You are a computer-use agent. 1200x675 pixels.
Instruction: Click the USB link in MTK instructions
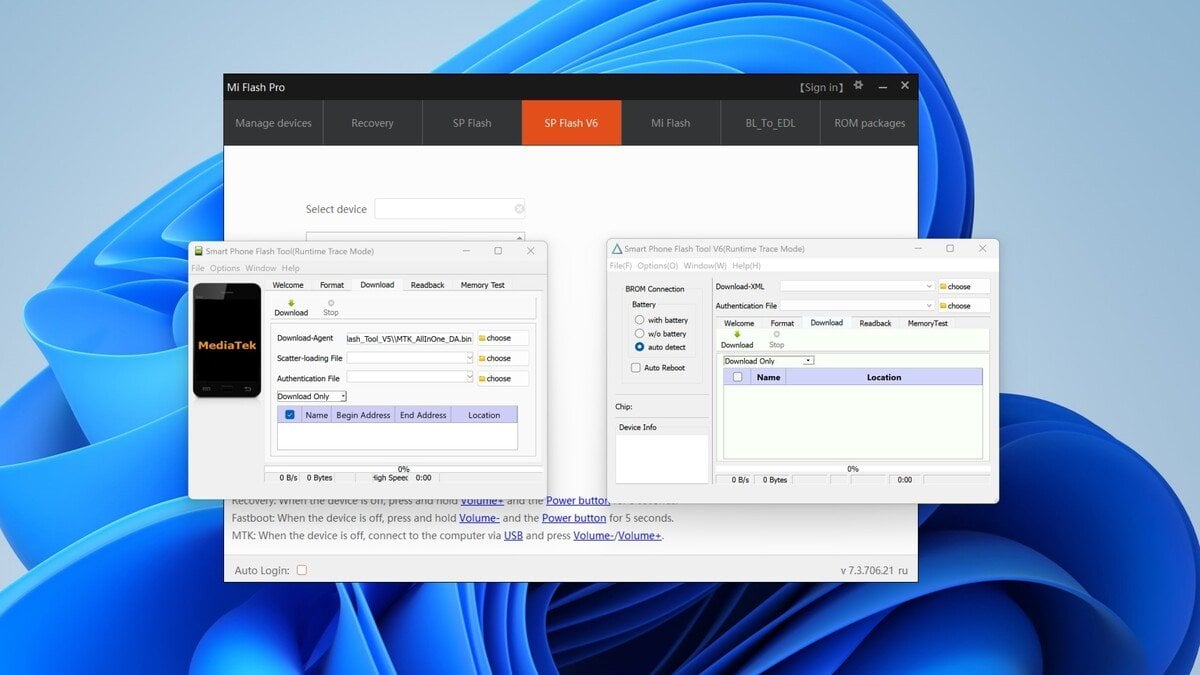point(513,536)
